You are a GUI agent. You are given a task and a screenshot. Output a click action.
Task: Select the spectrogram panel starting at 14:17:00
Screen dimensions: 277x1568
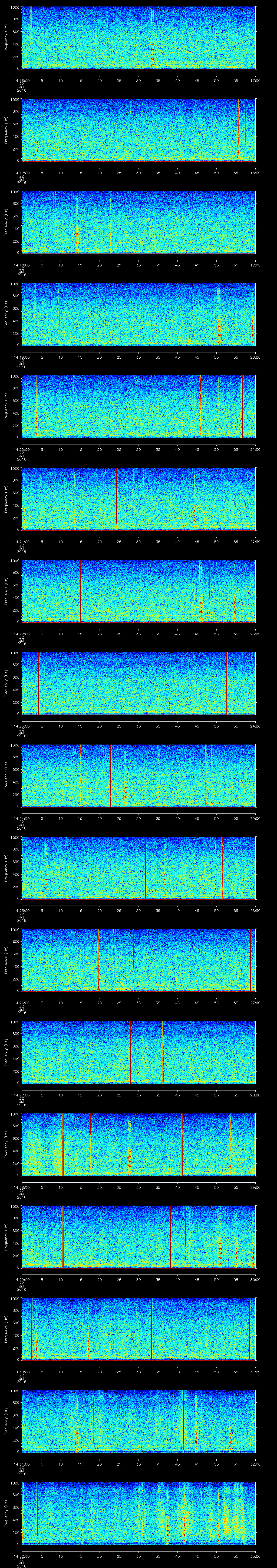[x=139, y=130]
